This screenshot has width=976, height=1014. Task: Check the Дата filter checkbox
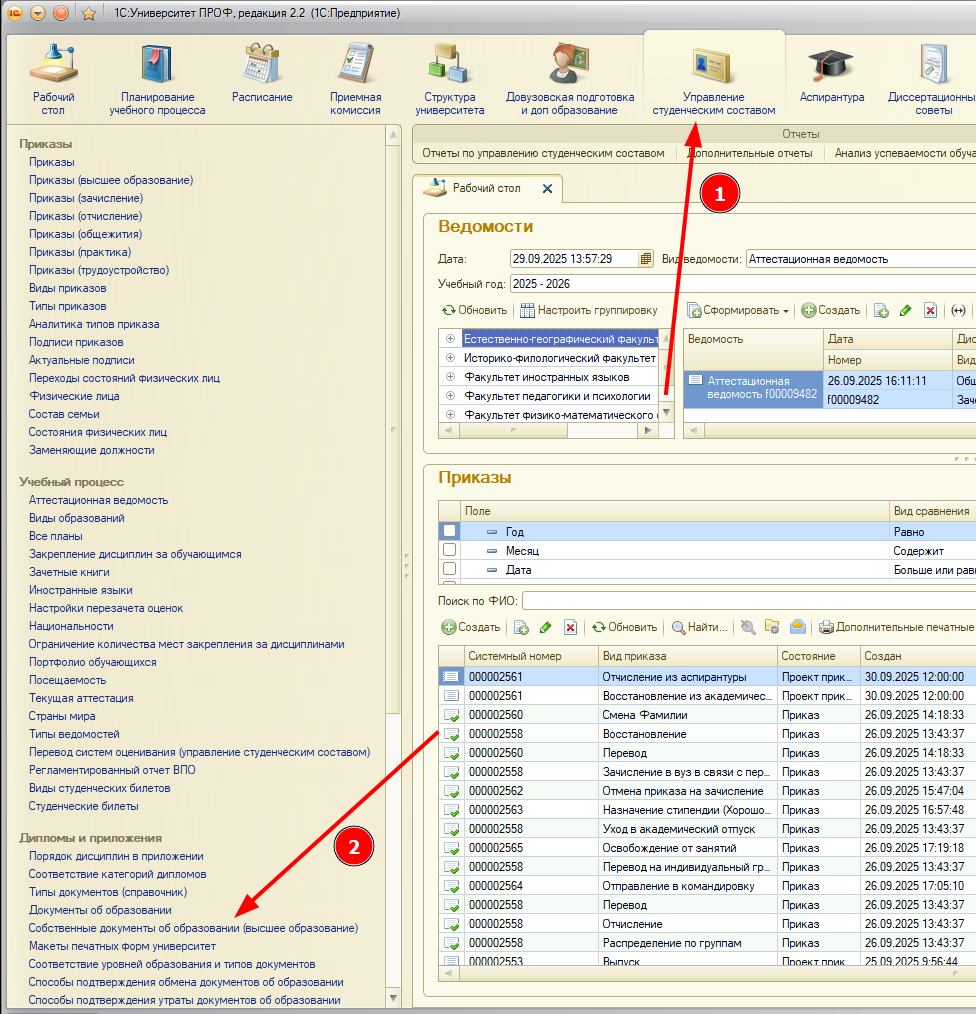(x=450, y=570)
